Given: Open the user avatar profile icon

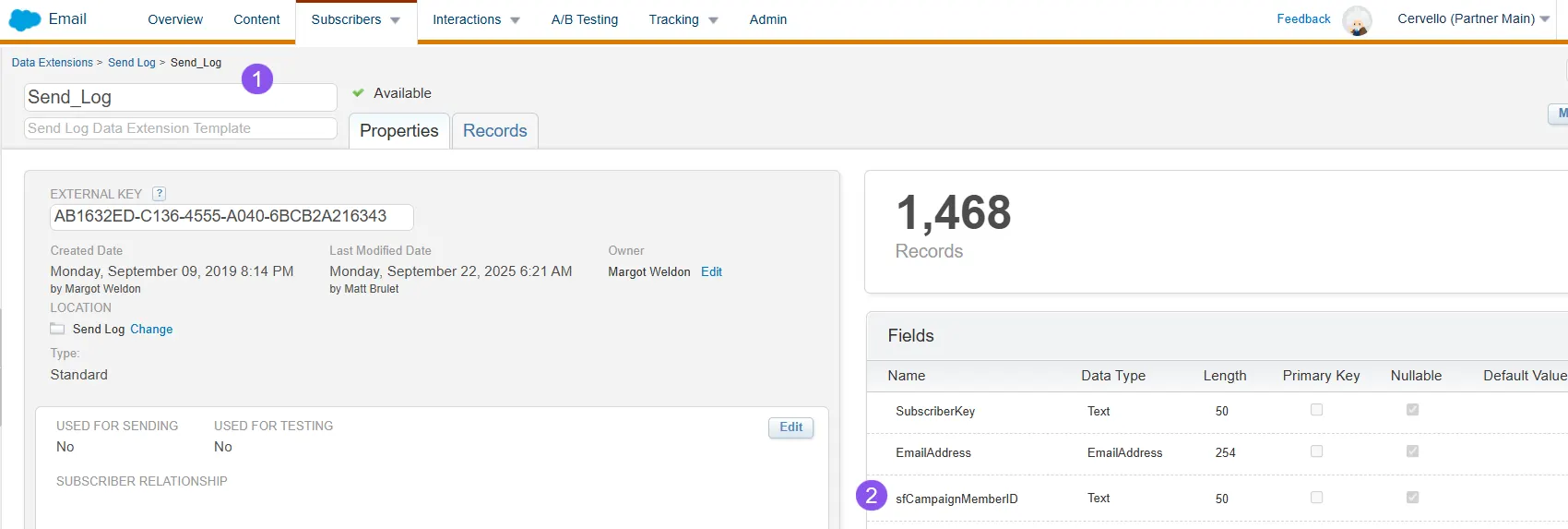Looking at the screenshot, I should pyautogui.click(x=1357, y=19).
